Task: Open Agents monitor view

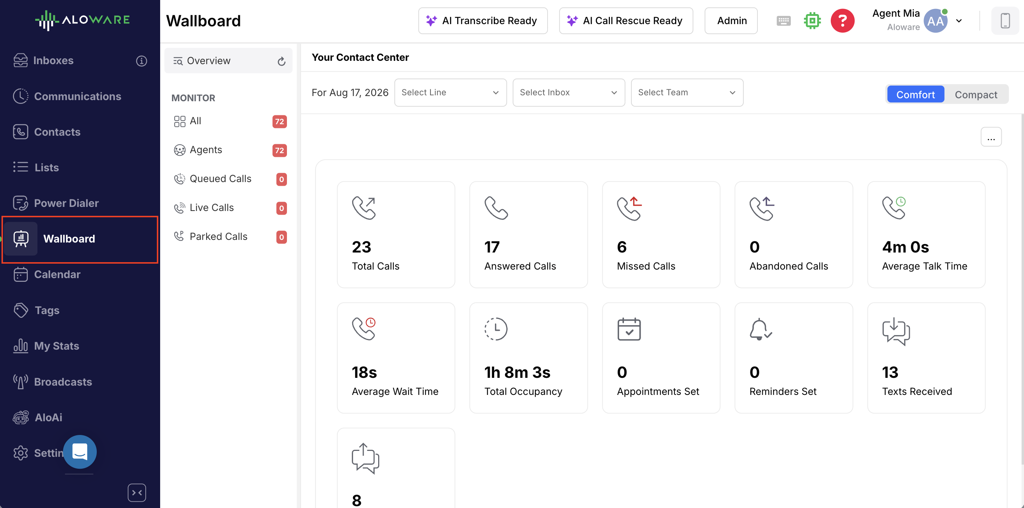Action: pyautogui.click(x=229, y=150)
